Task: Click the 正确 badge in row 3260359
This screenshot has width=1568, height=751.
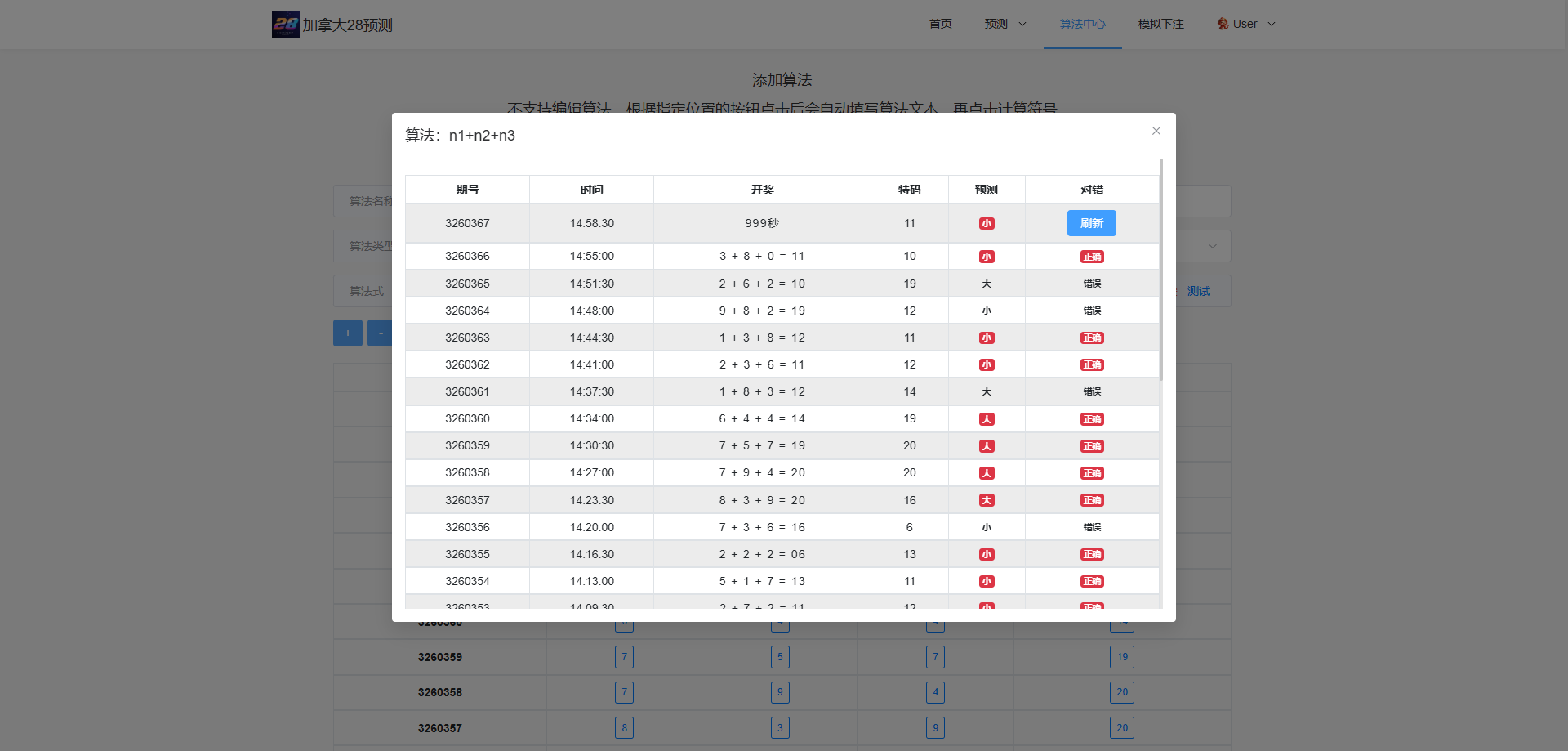Action: 1092,446
